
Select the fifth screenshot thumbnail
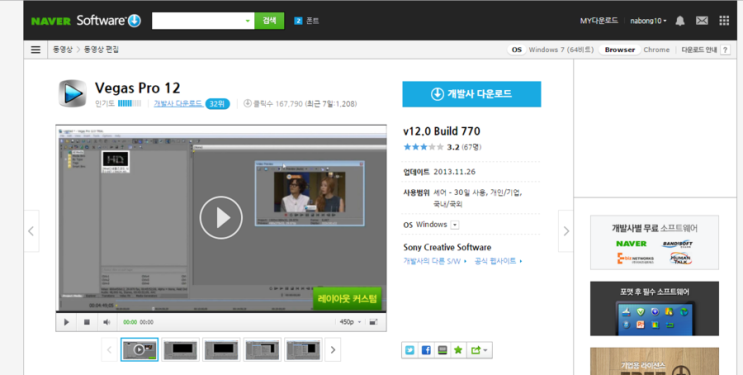[x=303, y=350]
